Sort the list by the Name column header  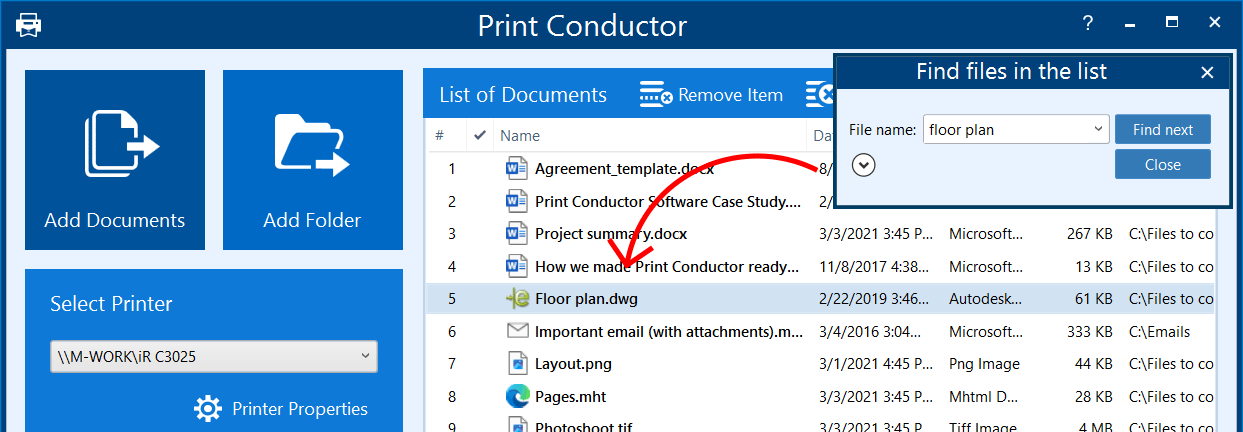520,135
